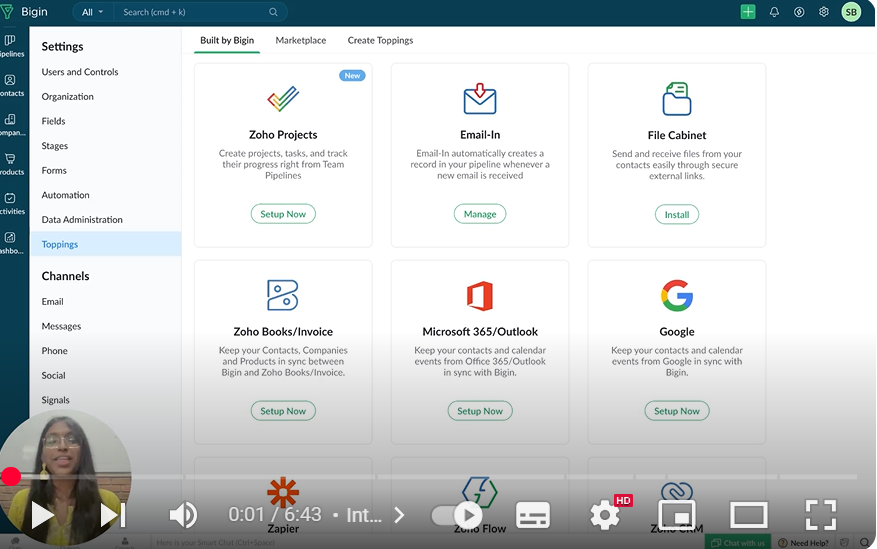The image size is (877, 549).
Task: Select Fields in settings sidebar
Action: point(53,121)
